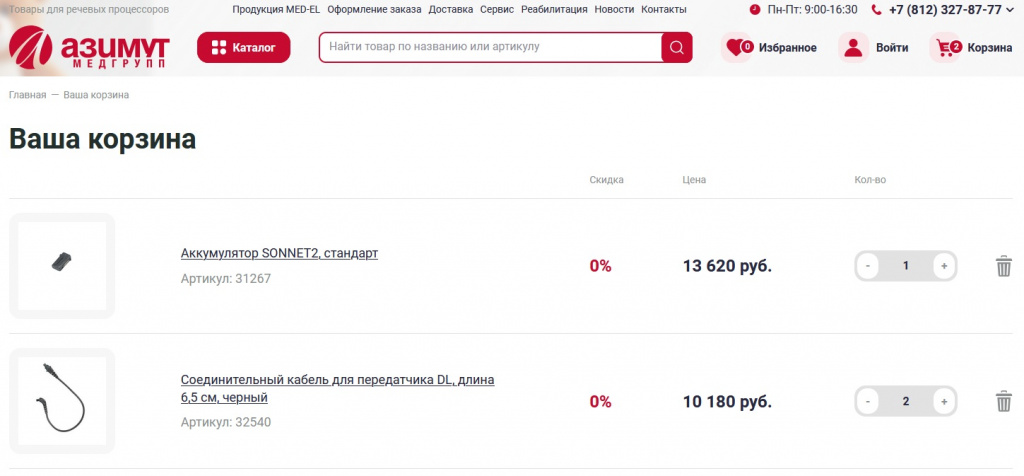Focus the product search field
The width and height of the screenshot is (1024, 476).
[490, 47]
